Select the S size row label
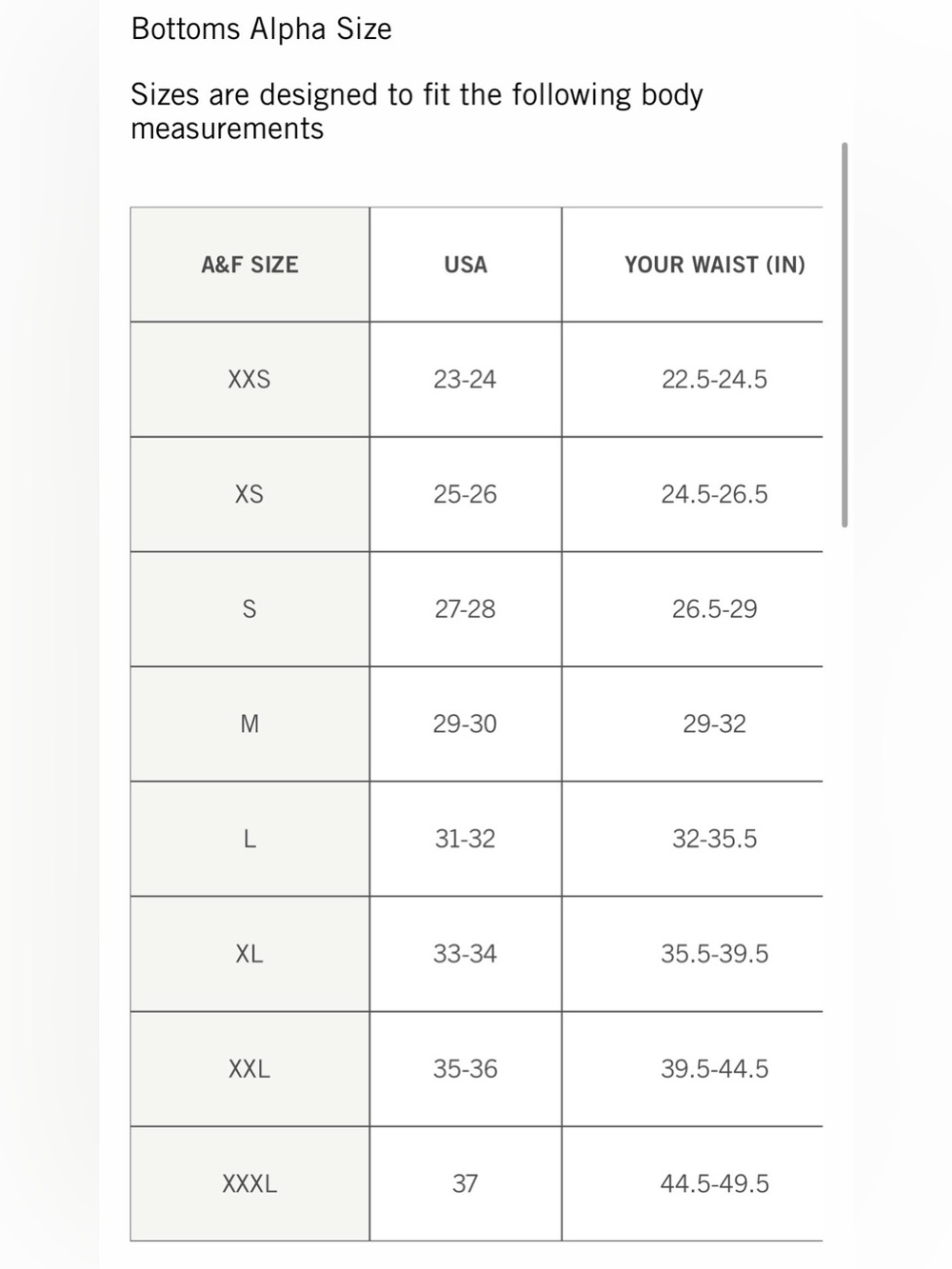The width and height of the screenshot is (952, 1269). click(x=249, y=609)
